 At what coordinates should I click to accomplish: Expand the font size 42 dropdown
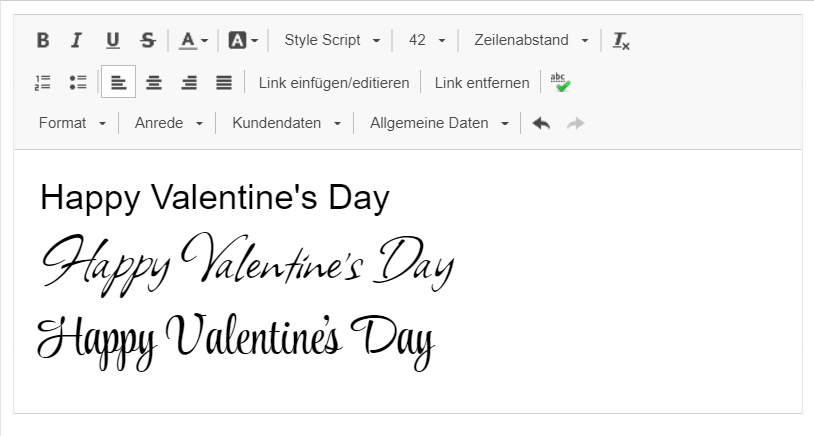tap(427, 40)
